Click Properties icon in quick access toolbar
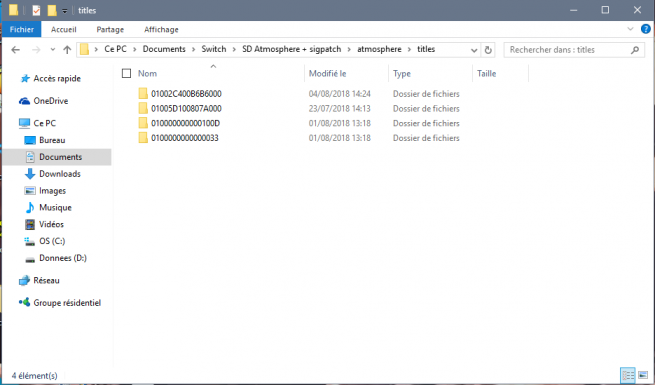The image size is (655, 385). [x=36, y=10]
